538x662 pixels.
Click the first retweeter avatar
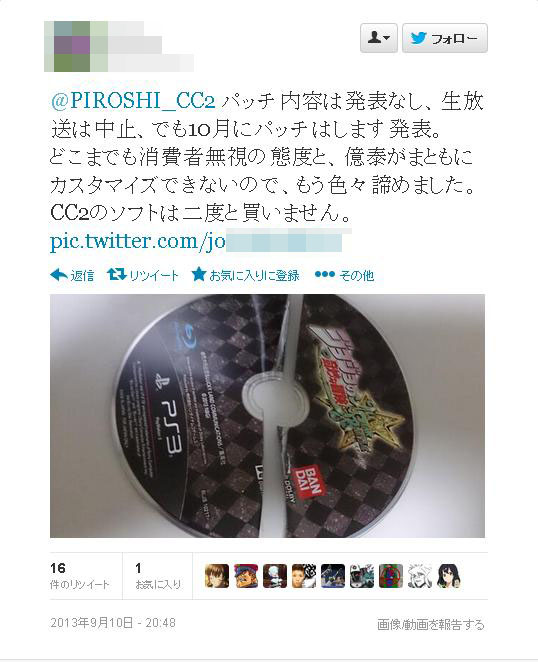217,576
